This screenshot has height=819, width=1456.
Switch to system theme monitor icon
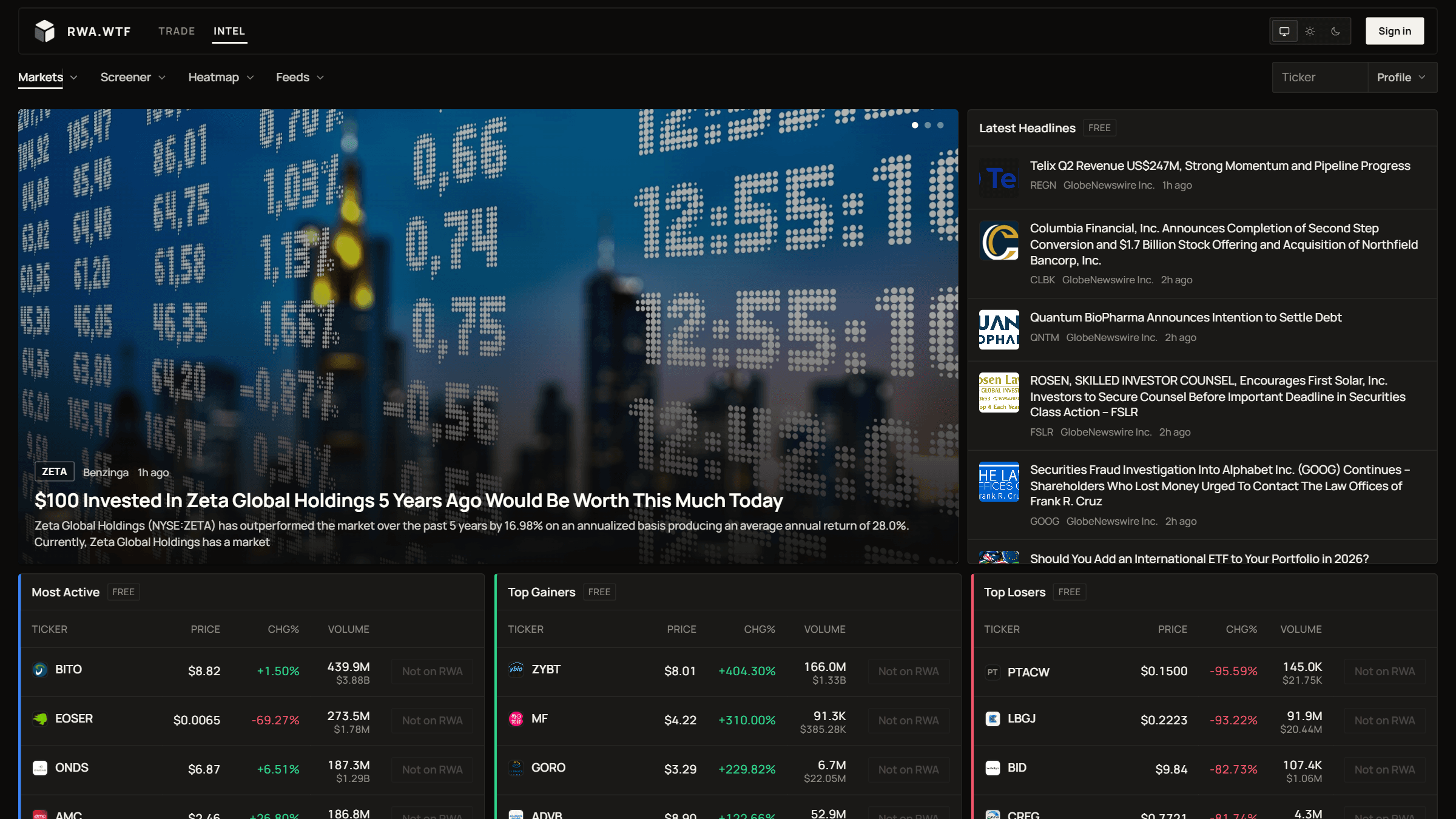coord(1284,31)
